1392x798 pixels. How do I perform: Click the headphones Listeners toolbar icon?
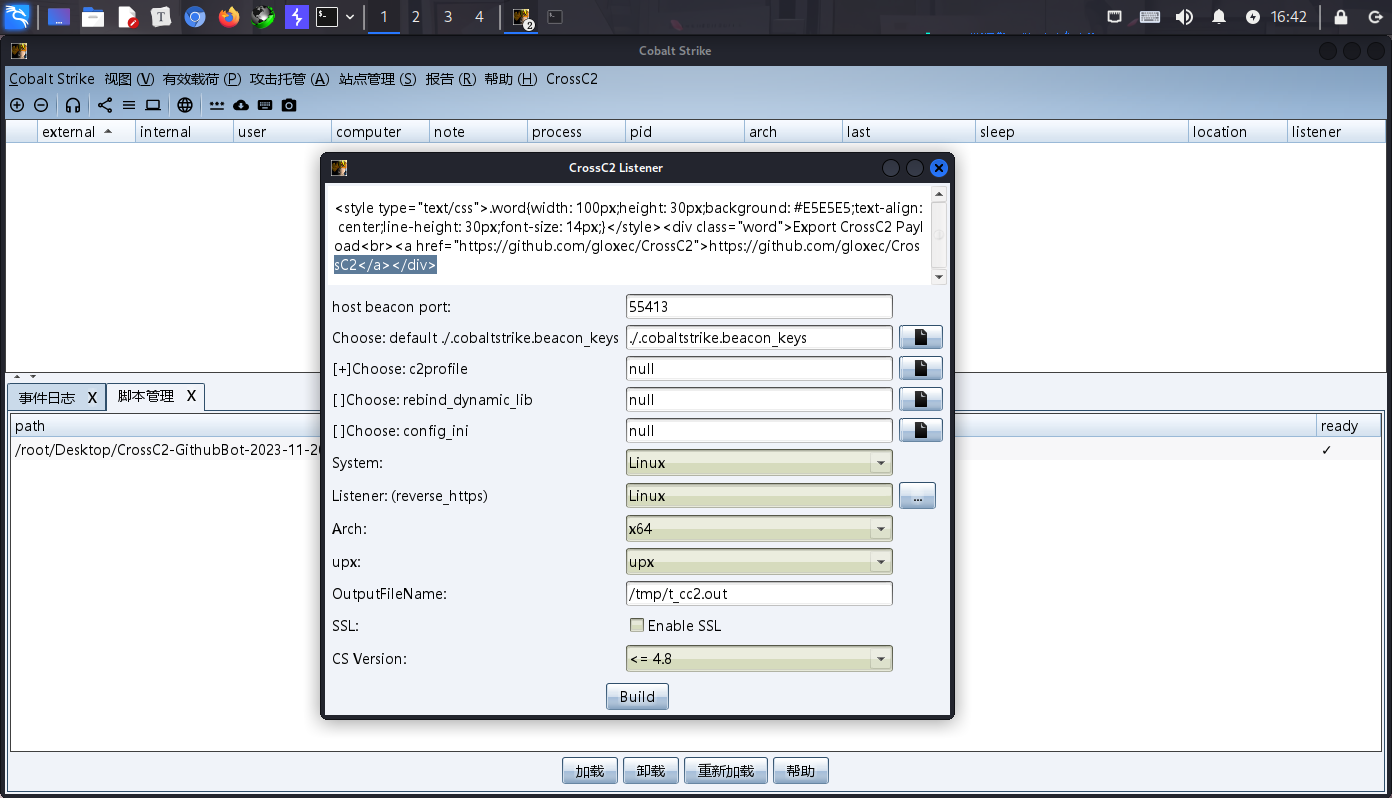point(73,105)
